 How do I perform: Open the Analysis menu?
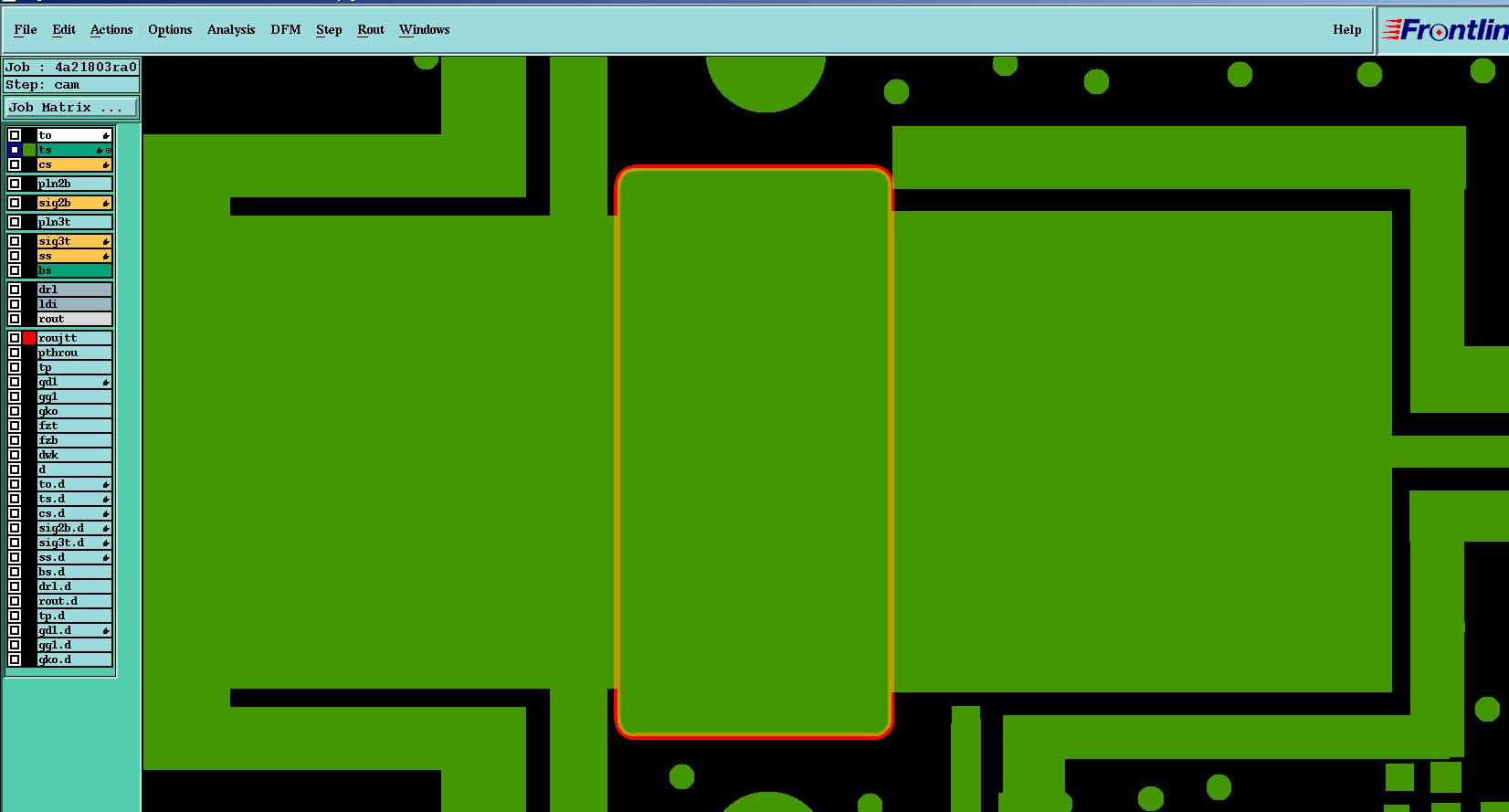pos(231,29)
